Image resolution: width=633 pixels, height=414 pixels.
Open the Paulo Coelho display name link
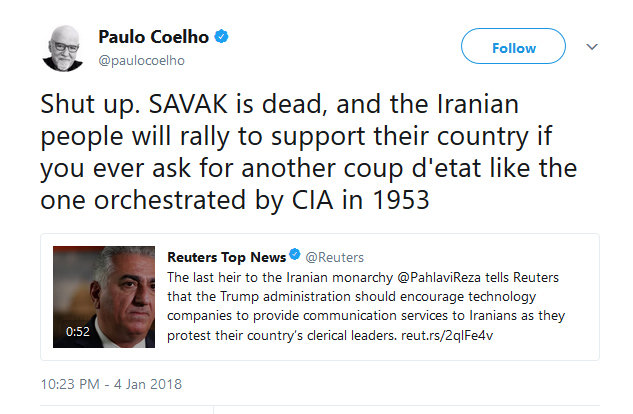pos(154,37)
